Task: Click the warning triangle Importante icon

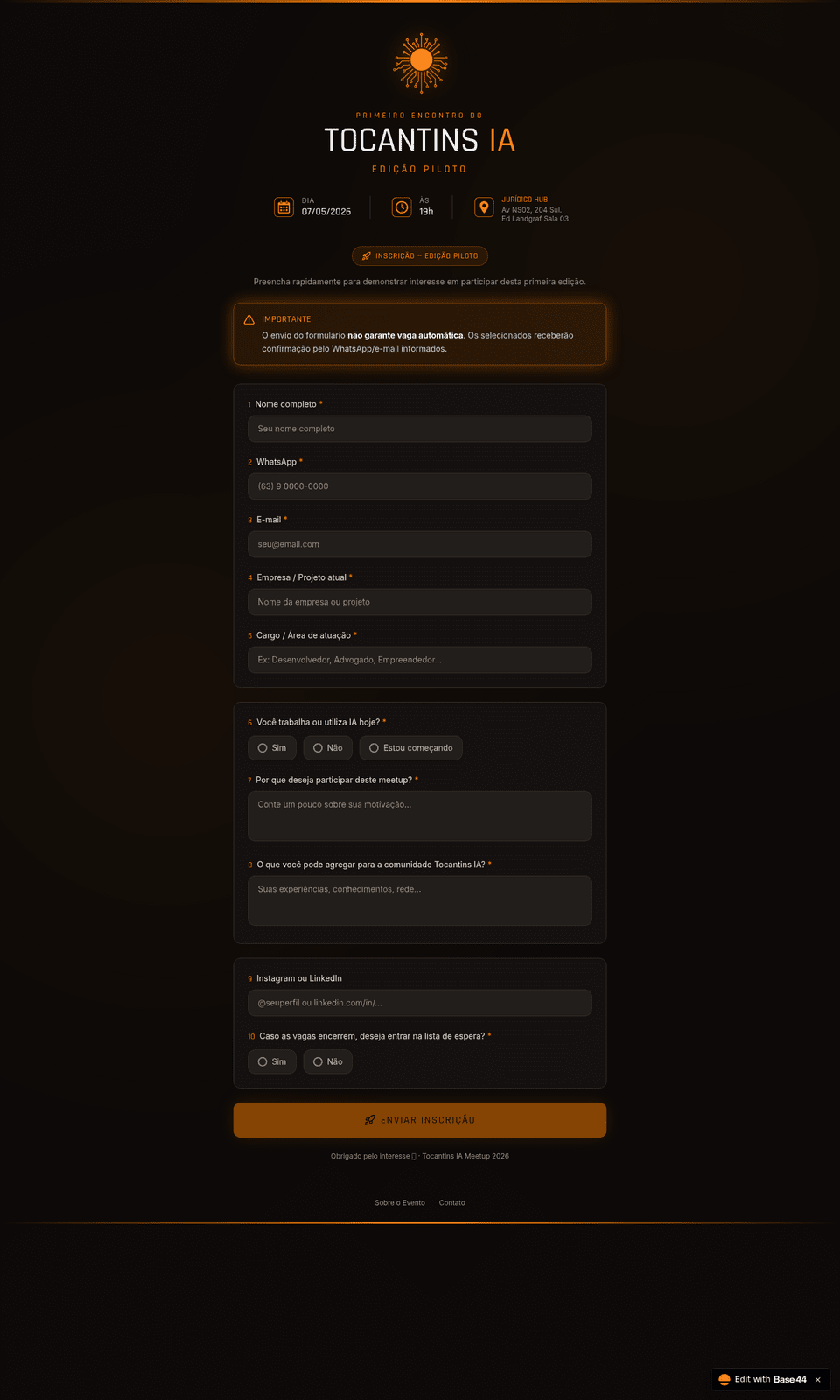Action: pyautogui.click(x=249, y=319)
